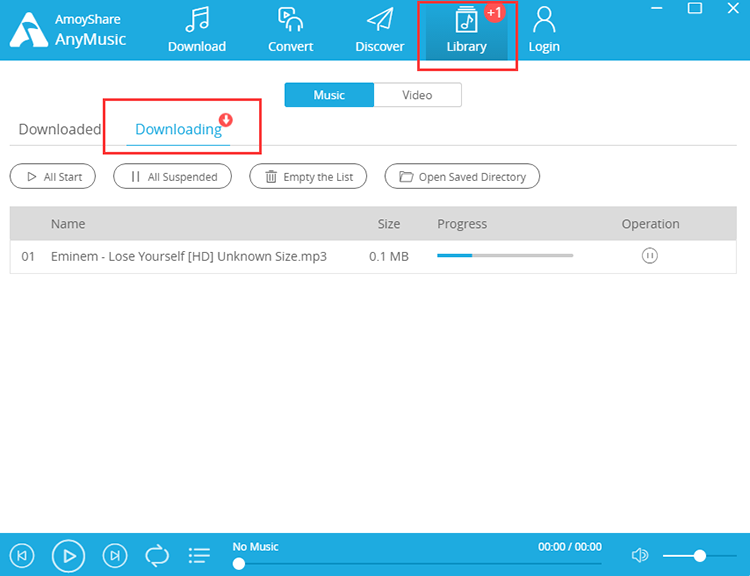The image size is (750, 576).
Task: Toggle the repeat loop mode
Action: click(157, 555)
